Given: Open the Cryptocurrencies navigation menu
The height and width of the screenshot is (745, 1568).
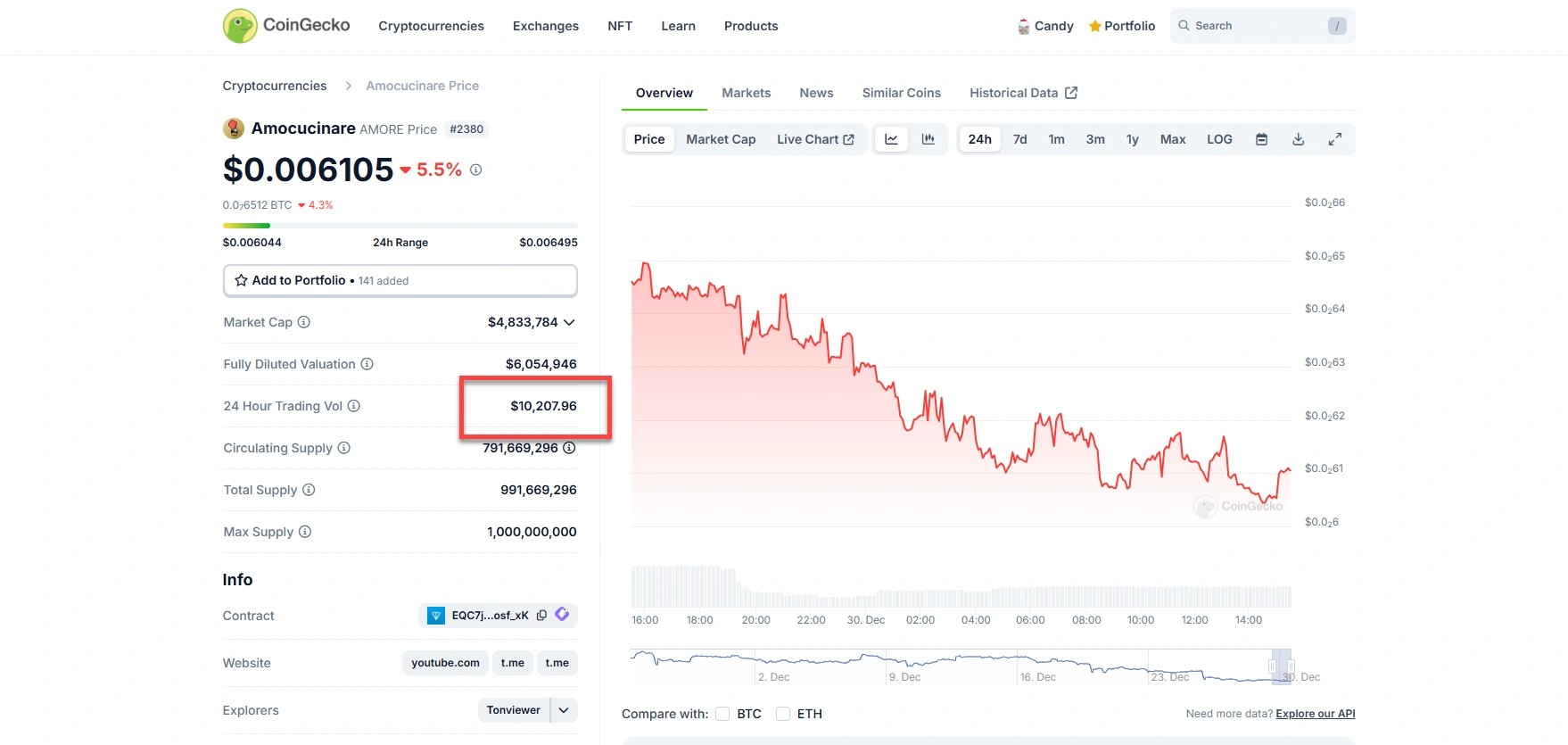Looking at the screenshot, I should coord(431,26).
